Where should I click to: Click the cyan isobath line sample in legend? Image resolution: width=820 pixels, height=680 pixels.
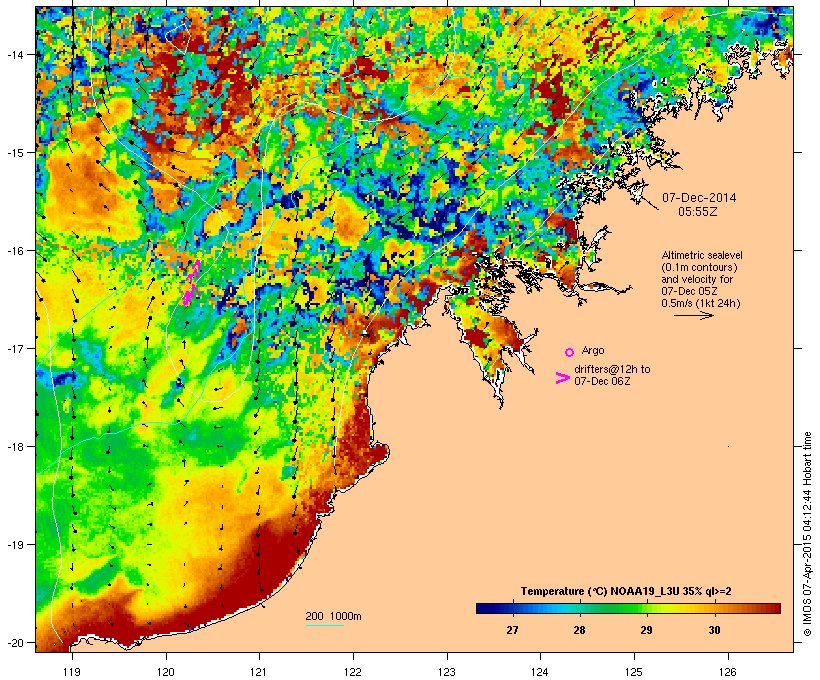click(x=325, y=625)
